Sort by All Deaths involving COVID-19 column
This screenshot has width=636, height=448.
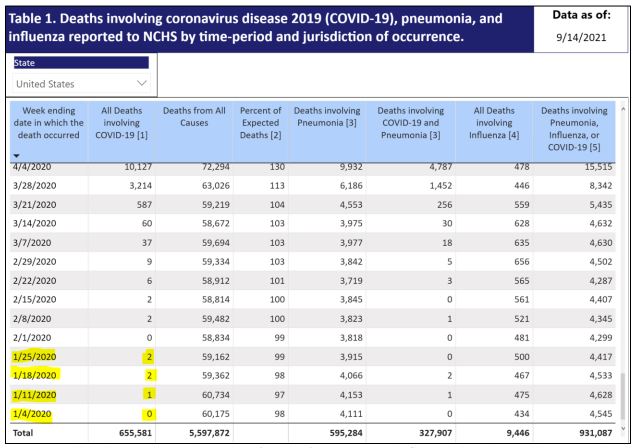point(121,123)
